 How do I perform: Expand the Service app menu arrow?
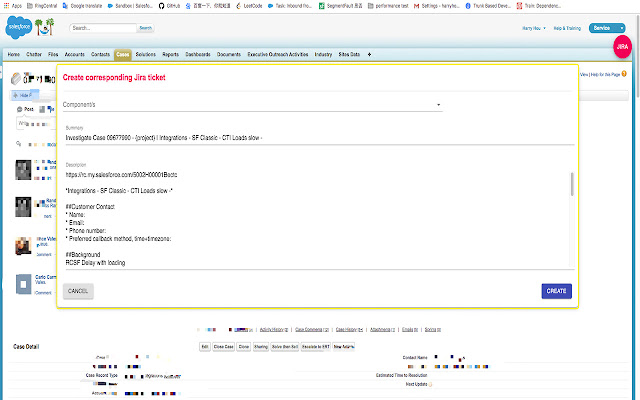tap(622, 28)
